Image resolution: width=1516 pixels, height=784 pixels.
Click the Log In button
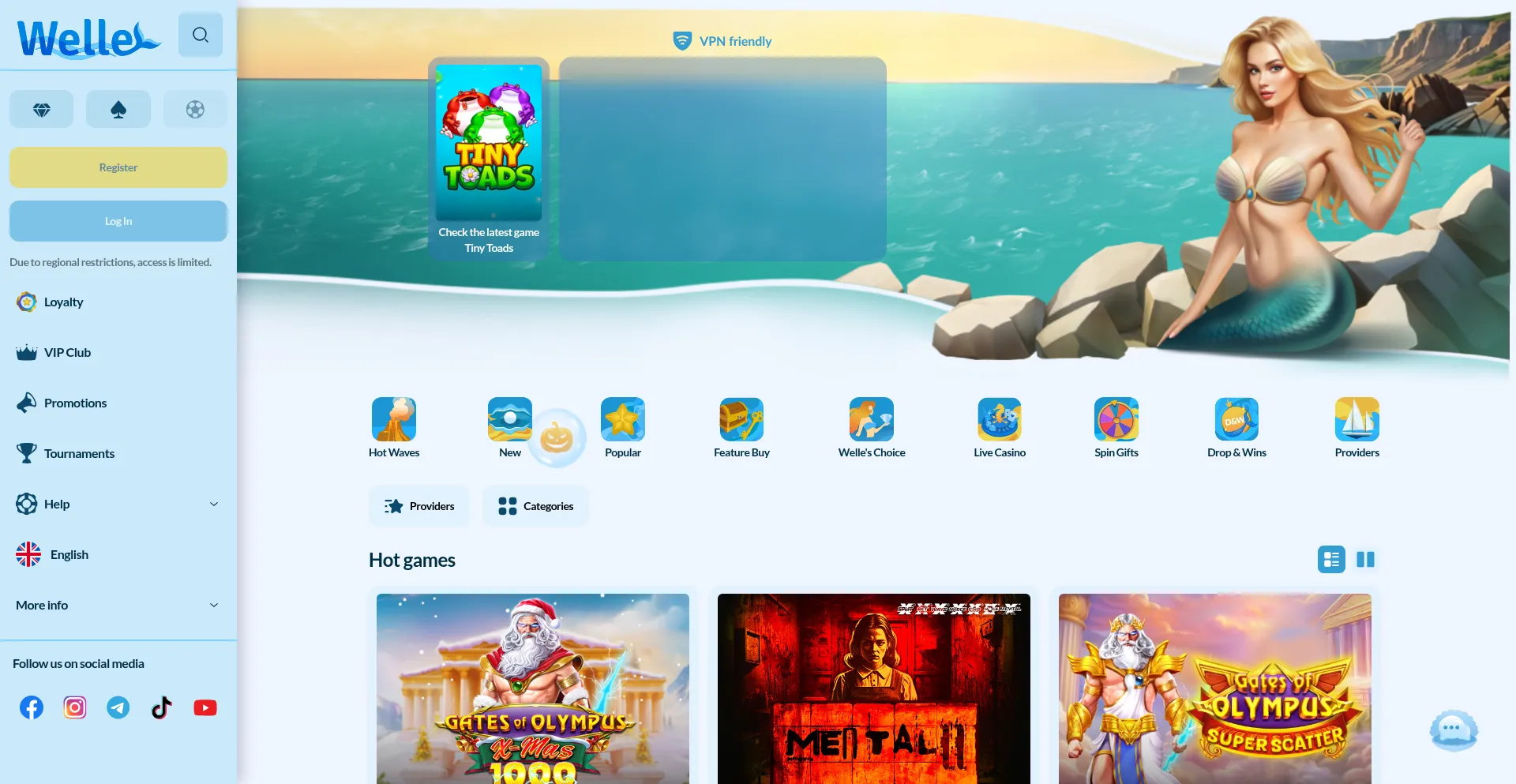[118, 221]
